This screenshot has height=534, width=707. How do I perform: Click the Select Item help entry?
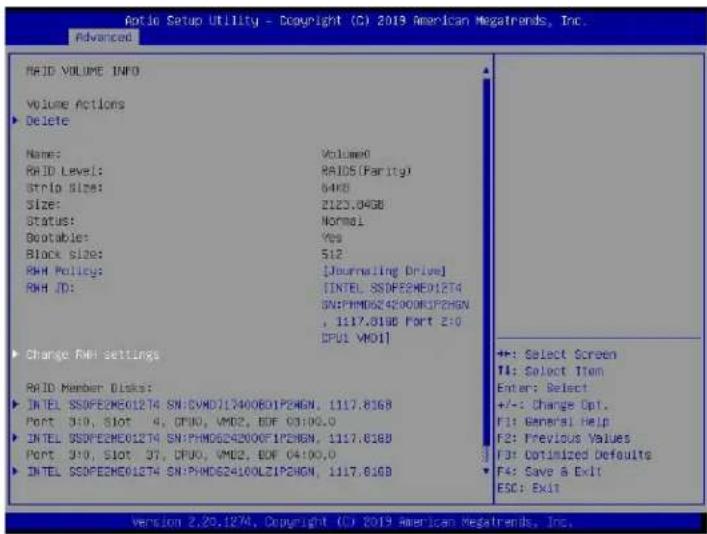[550, 371]
